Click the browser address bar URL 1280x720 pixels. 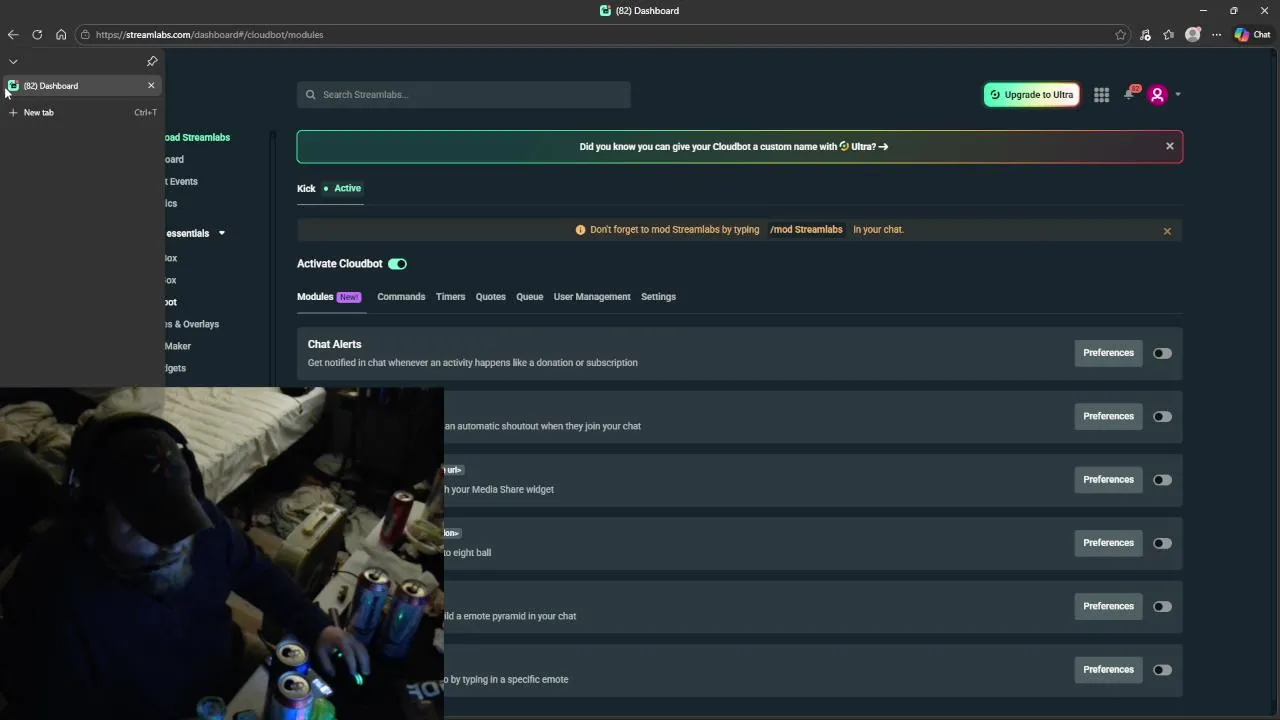tap(209, 34)
